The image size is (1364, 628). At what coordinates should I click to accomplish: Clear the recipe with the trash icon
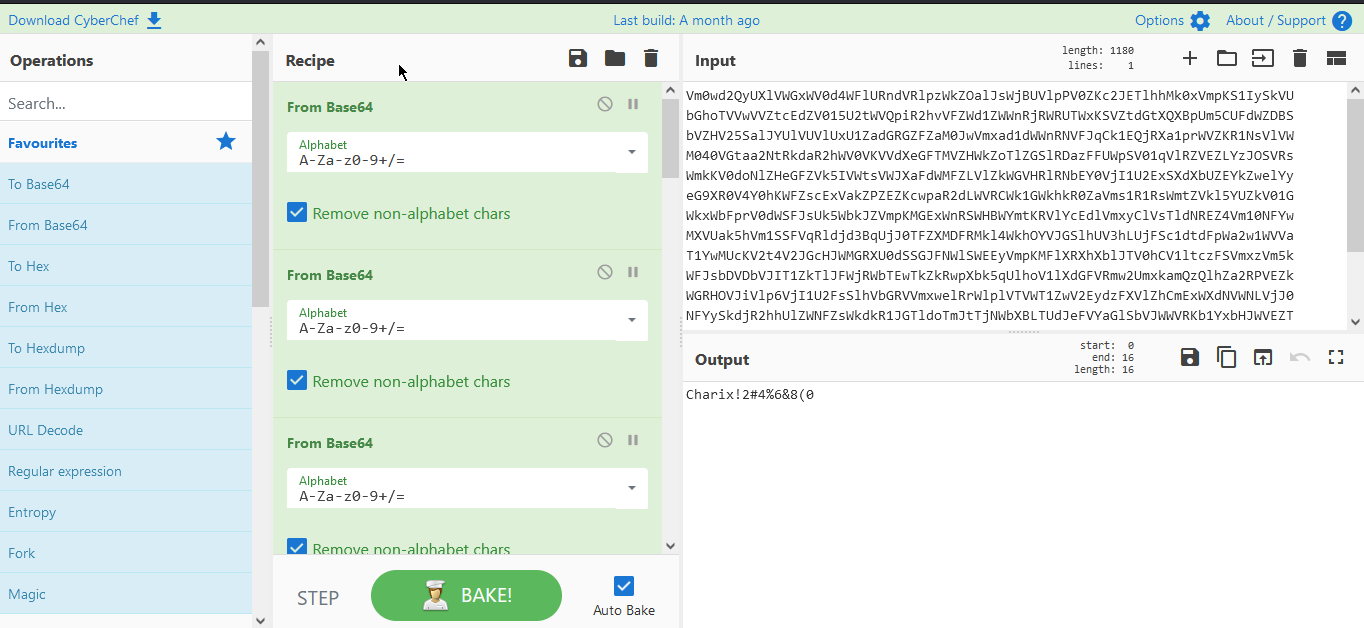(x=651, y=59)
